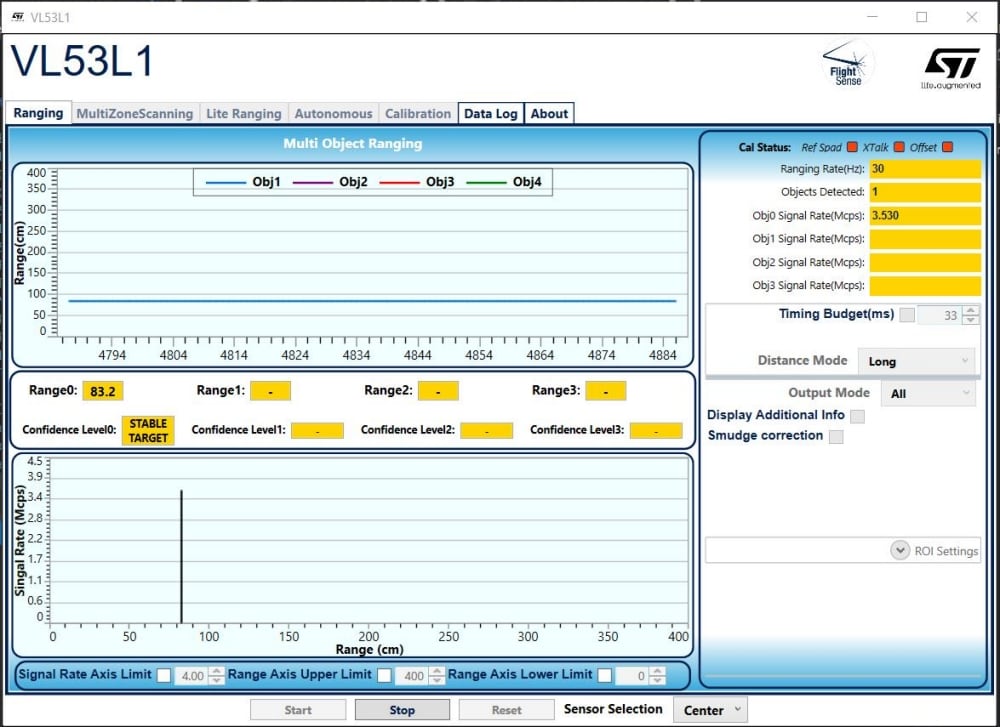Viewport: 1000px width, 727px height.
Task: Click the ST app icon in title bar
Action: pos(18,17)
